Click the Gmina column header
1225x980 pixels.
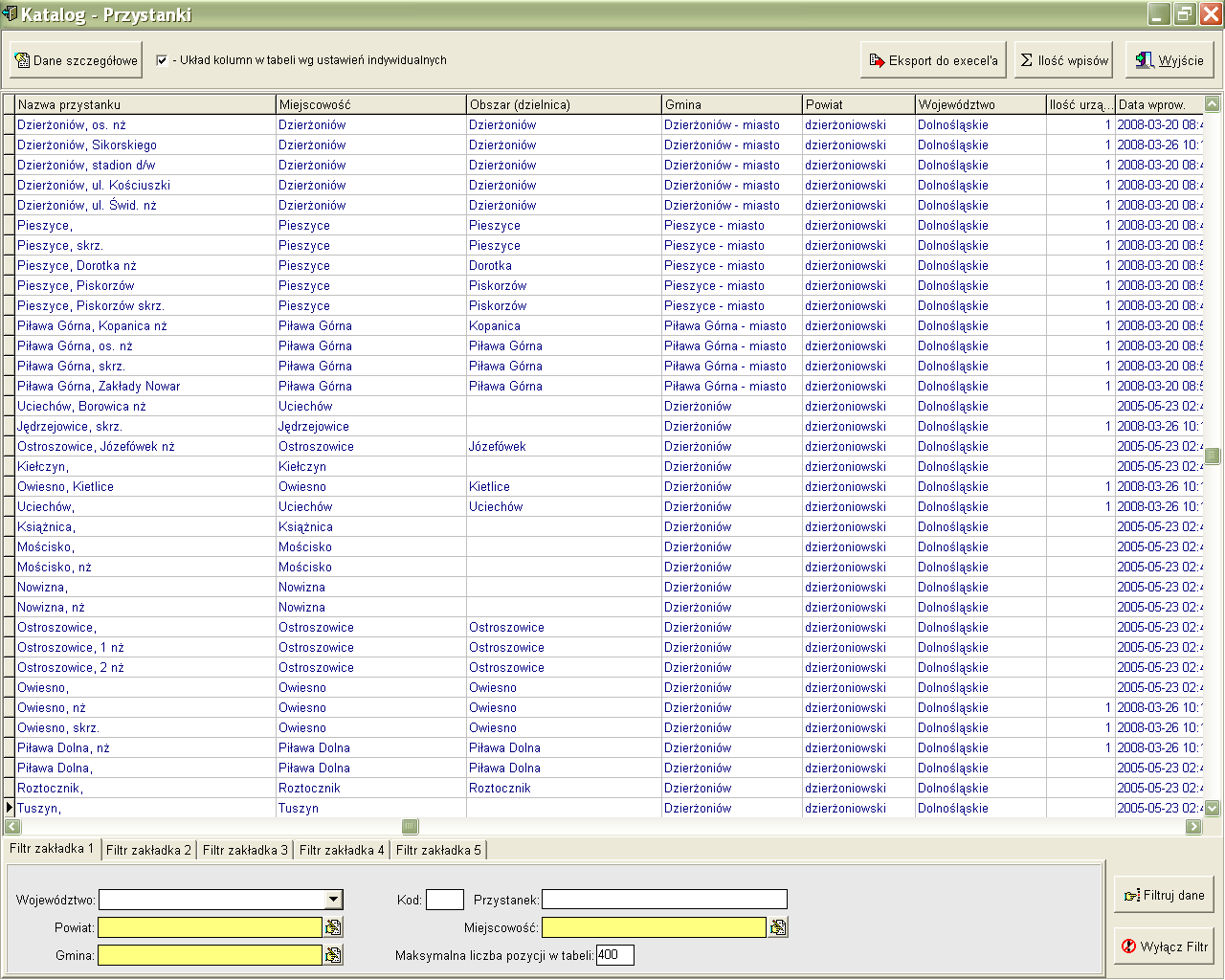(732, 104)
